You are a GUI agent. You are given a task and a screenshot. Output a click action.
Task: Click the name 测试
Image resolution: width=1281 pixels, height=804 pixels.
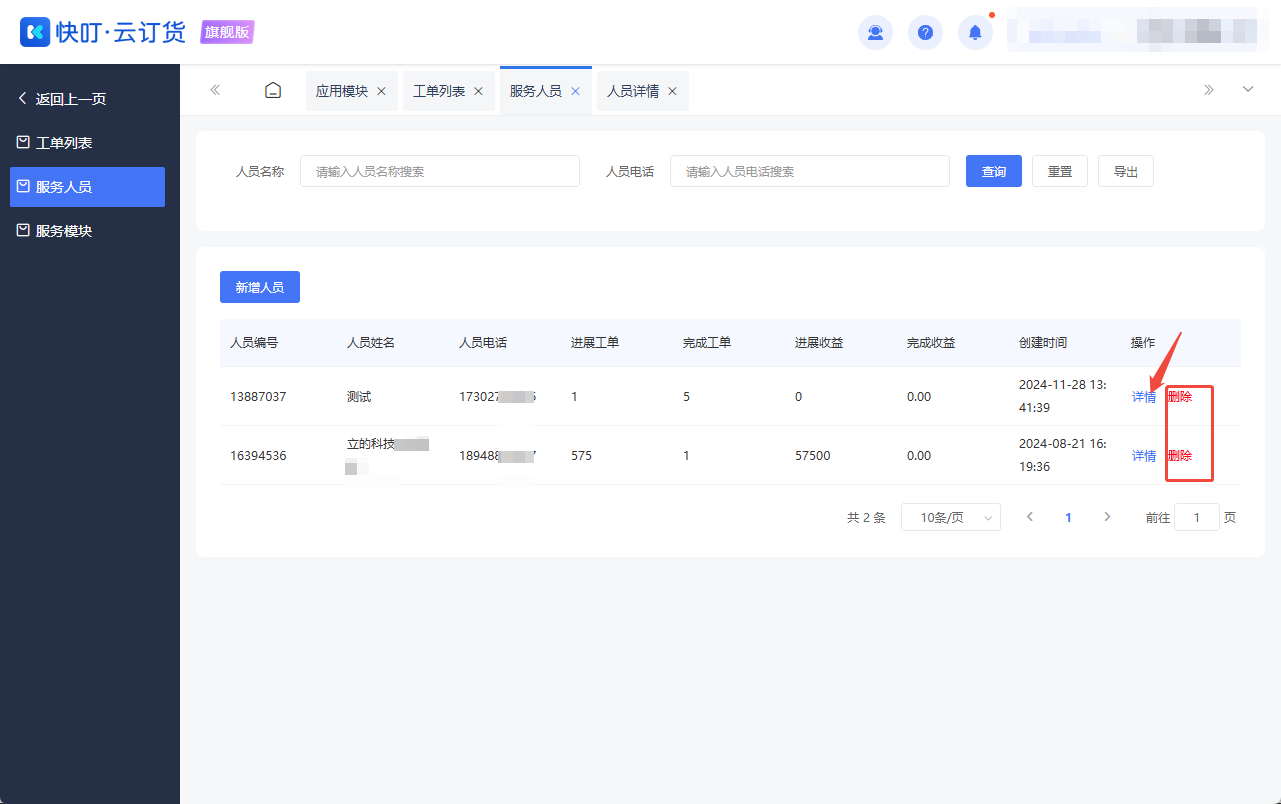click(x=359, y=397)
